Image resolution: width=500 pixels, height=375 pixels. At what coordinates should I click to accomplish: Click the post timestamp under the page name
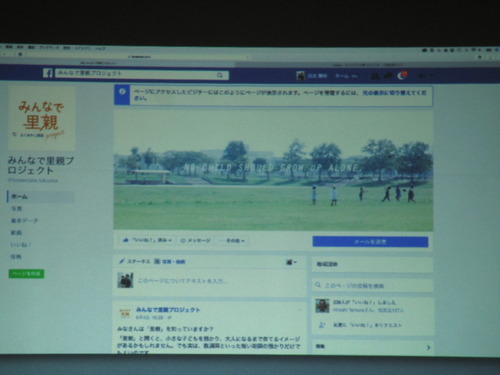click(149, 318)
